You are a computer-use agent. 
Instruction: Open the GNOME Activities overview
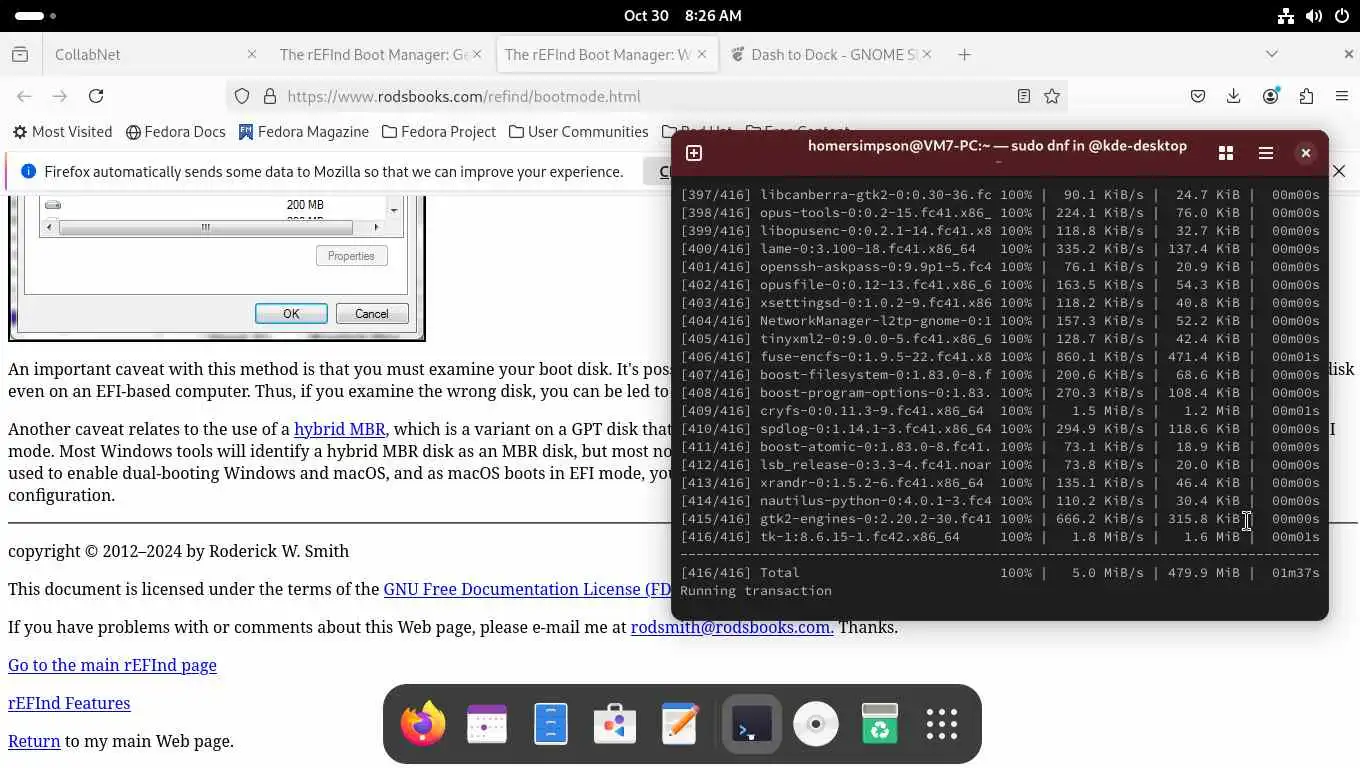pos(36,15)
